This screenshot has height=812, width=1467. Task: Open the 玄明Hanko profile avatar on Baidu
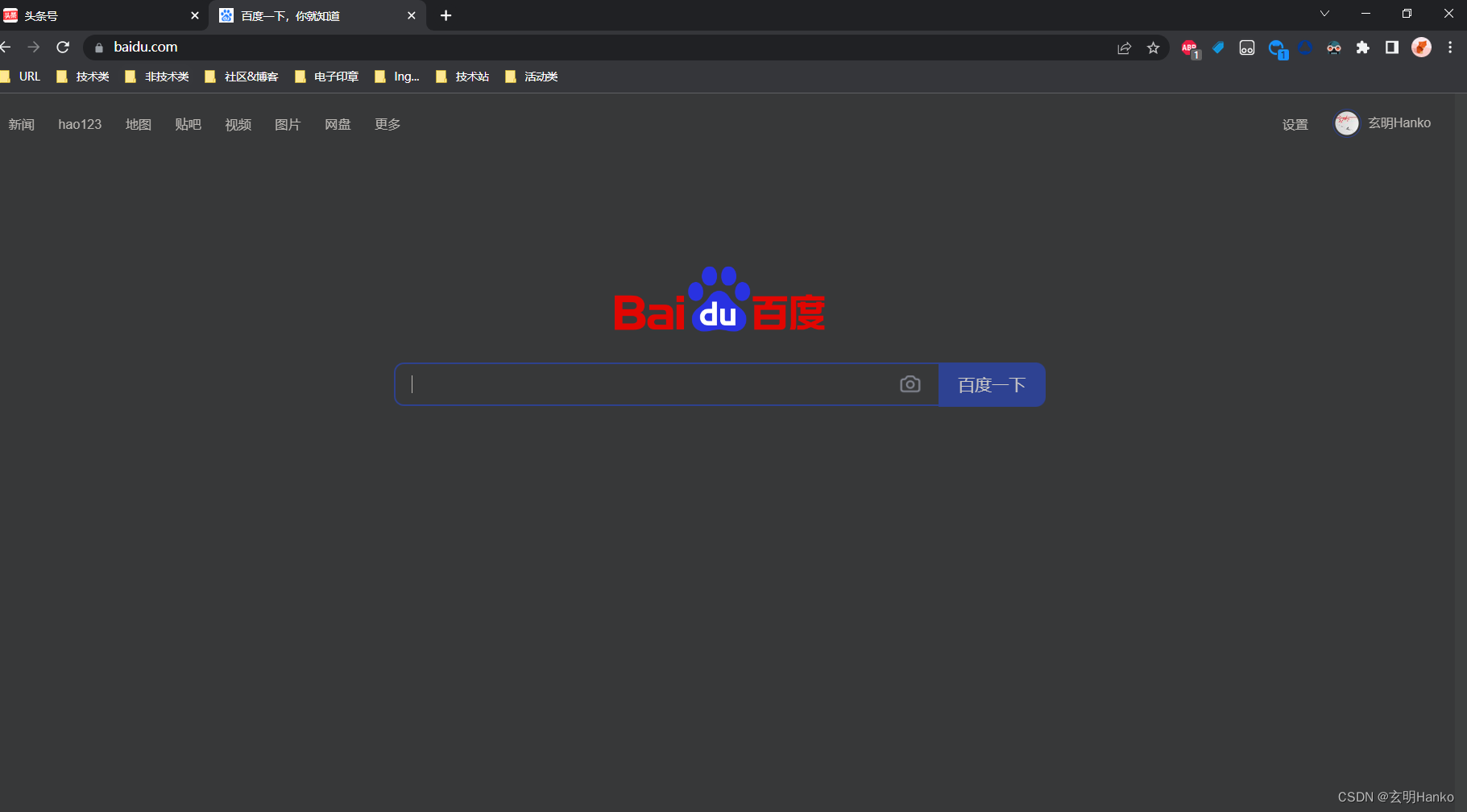(x=1347, y=123)
